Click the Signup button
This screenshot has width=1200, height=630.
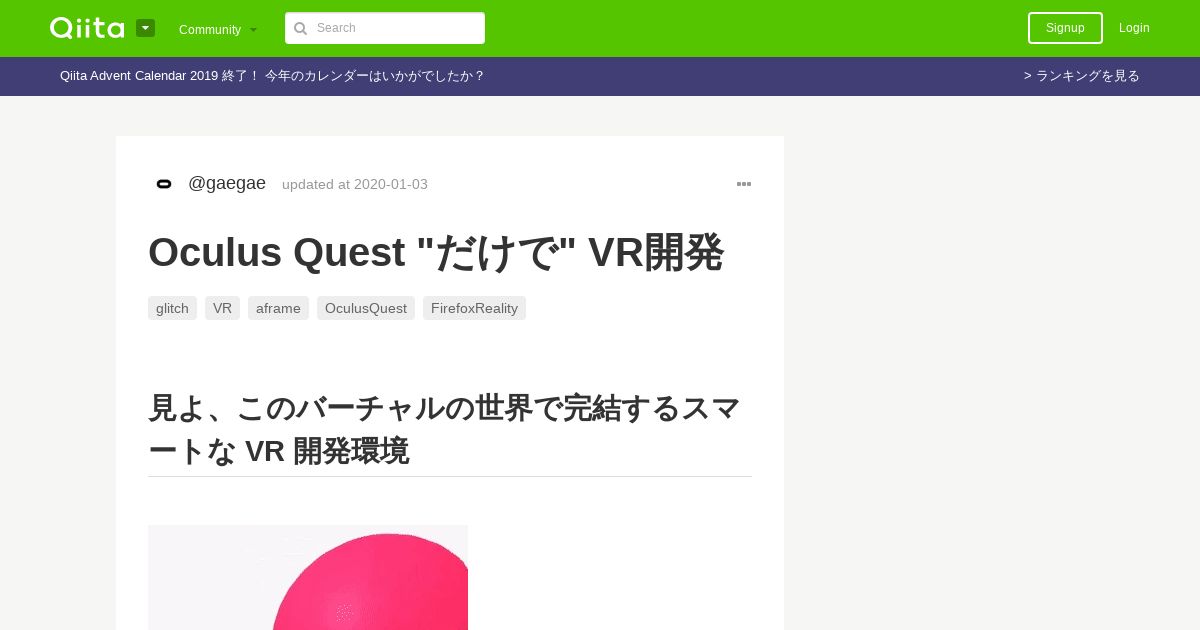coord(1065,28)
